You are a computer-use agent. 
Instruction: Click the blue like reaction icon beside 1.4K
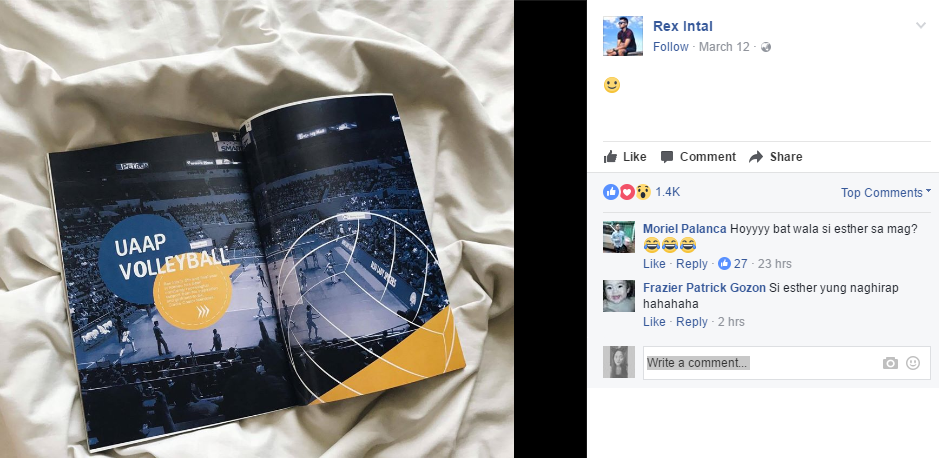coord(611,192)
